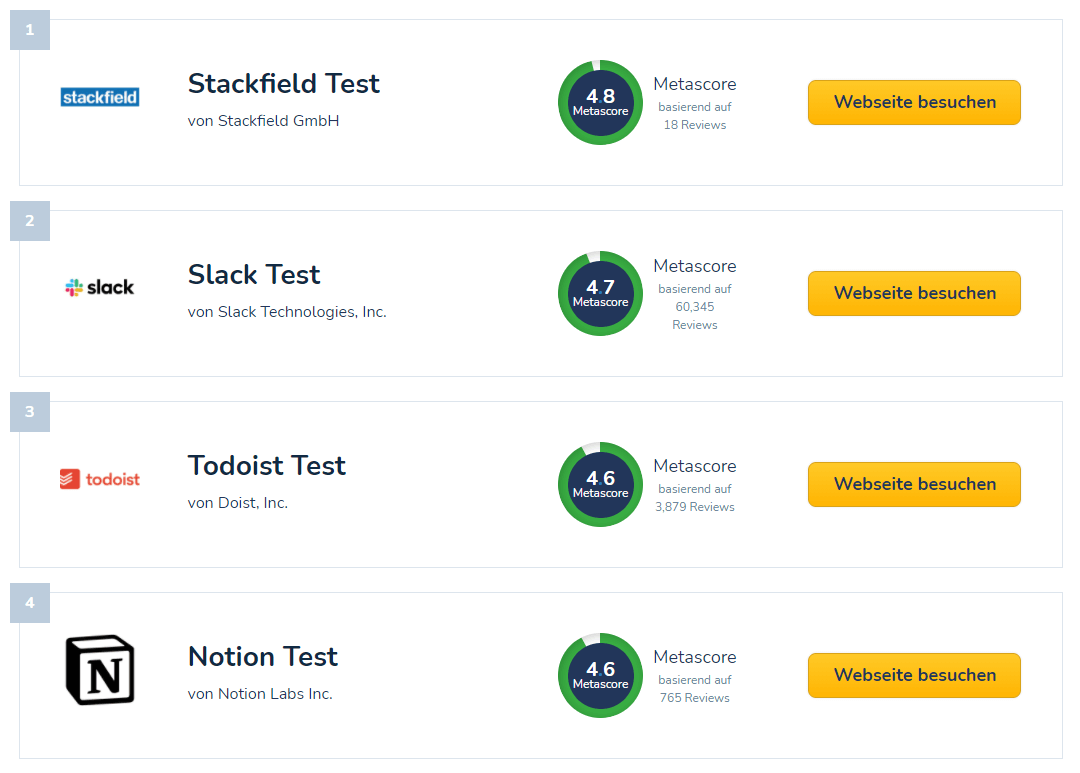The image size is (1080, 773).
Task: Click the Todoist logo
Action: (x=100, y=479)
